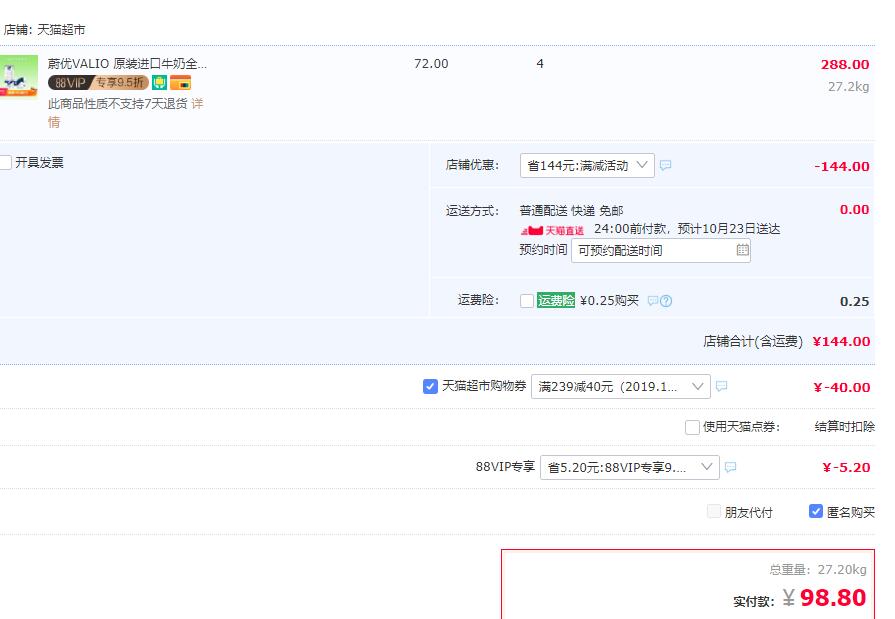Click the comment icon beside 店铺优惠 dropdown
Viewport: 895px width, 619px height.
[x=666, y=166]
